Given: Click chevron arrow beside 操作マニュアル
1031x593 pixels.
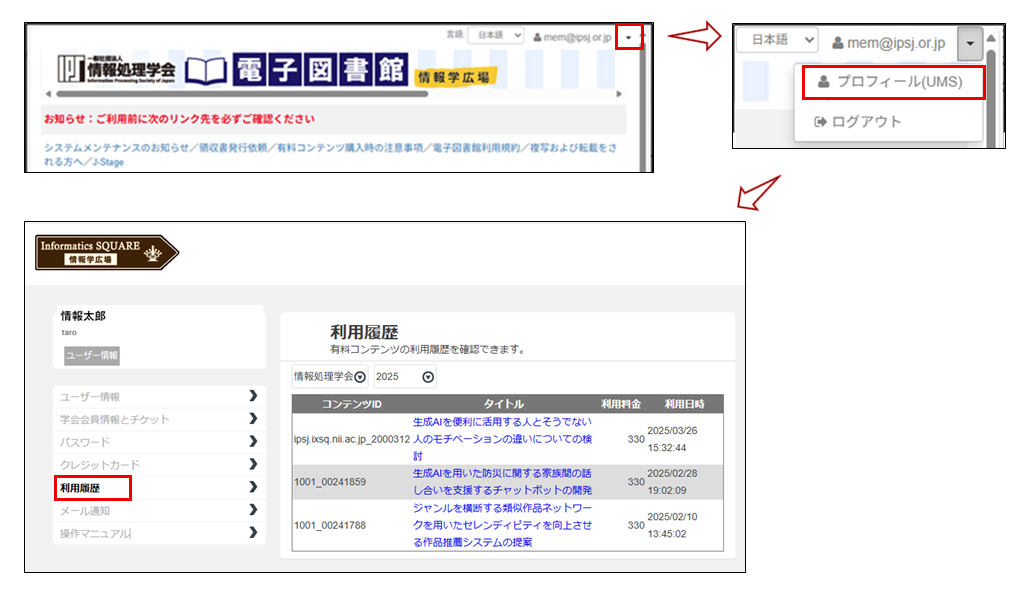Looking at the screenshot, I should 253,533.
